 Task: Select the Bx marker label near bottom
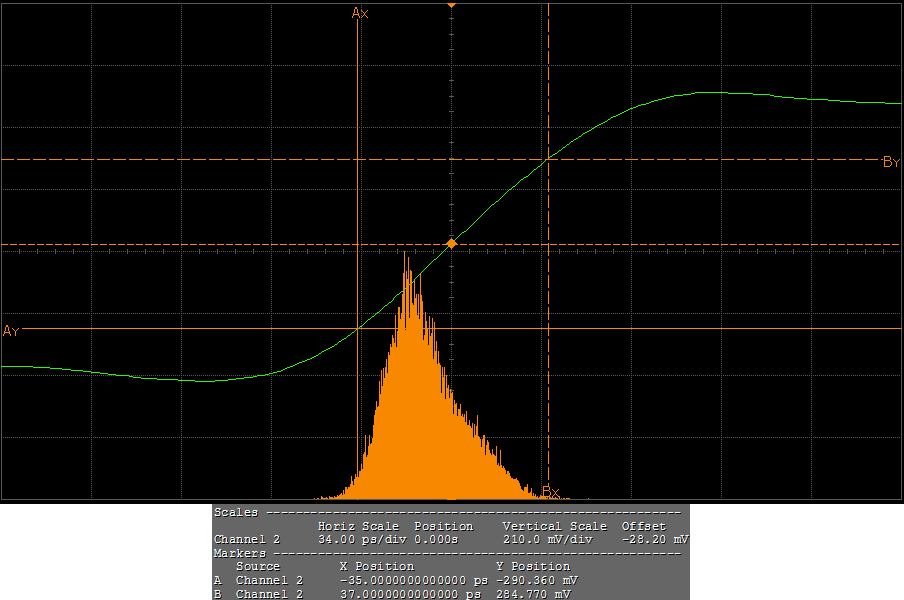(551, 491)
